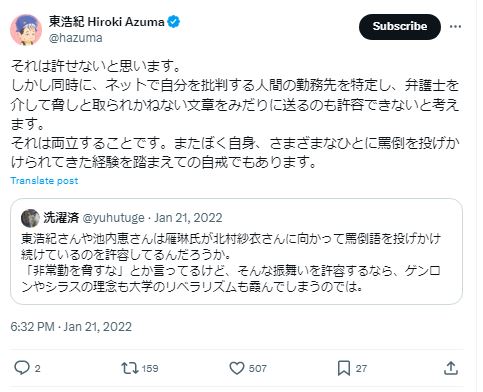Click the quoted post date Jan 21, 2022
This screenshot has height=392, width=483.
pyautogui.click(x=188, y=218)
